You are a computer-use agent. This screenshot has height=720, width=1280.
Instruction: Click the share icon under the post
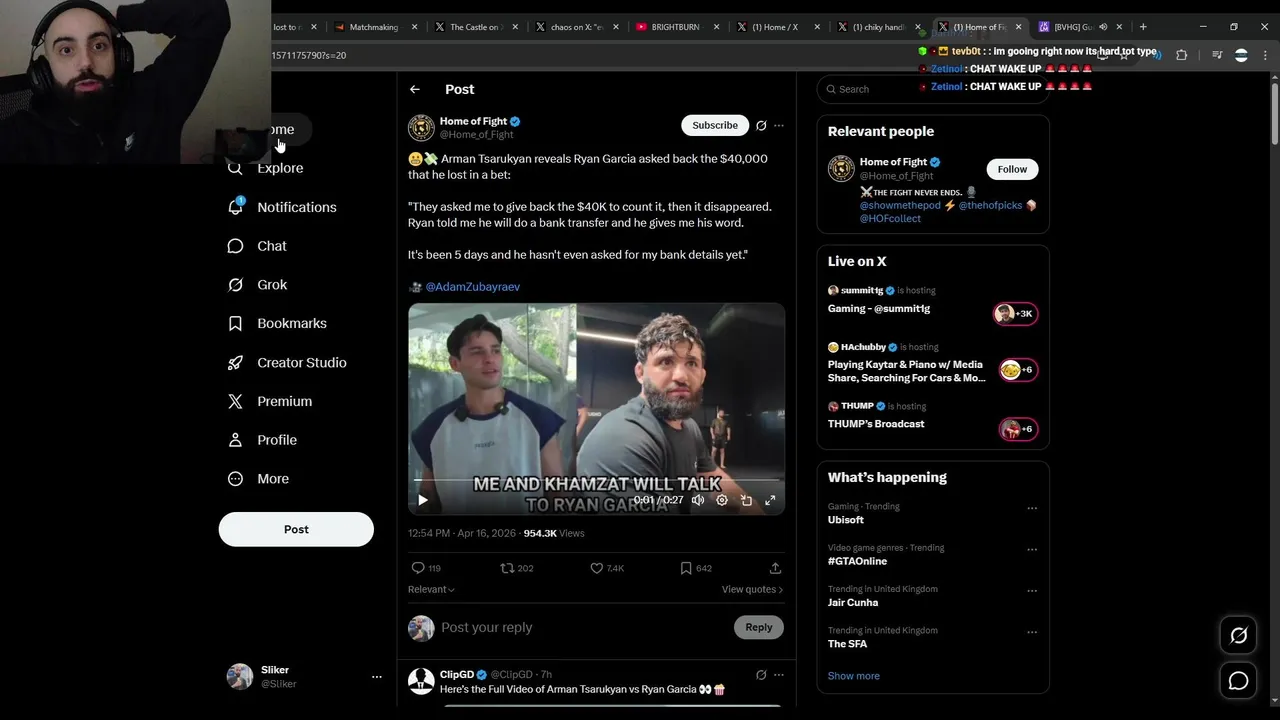775,568
